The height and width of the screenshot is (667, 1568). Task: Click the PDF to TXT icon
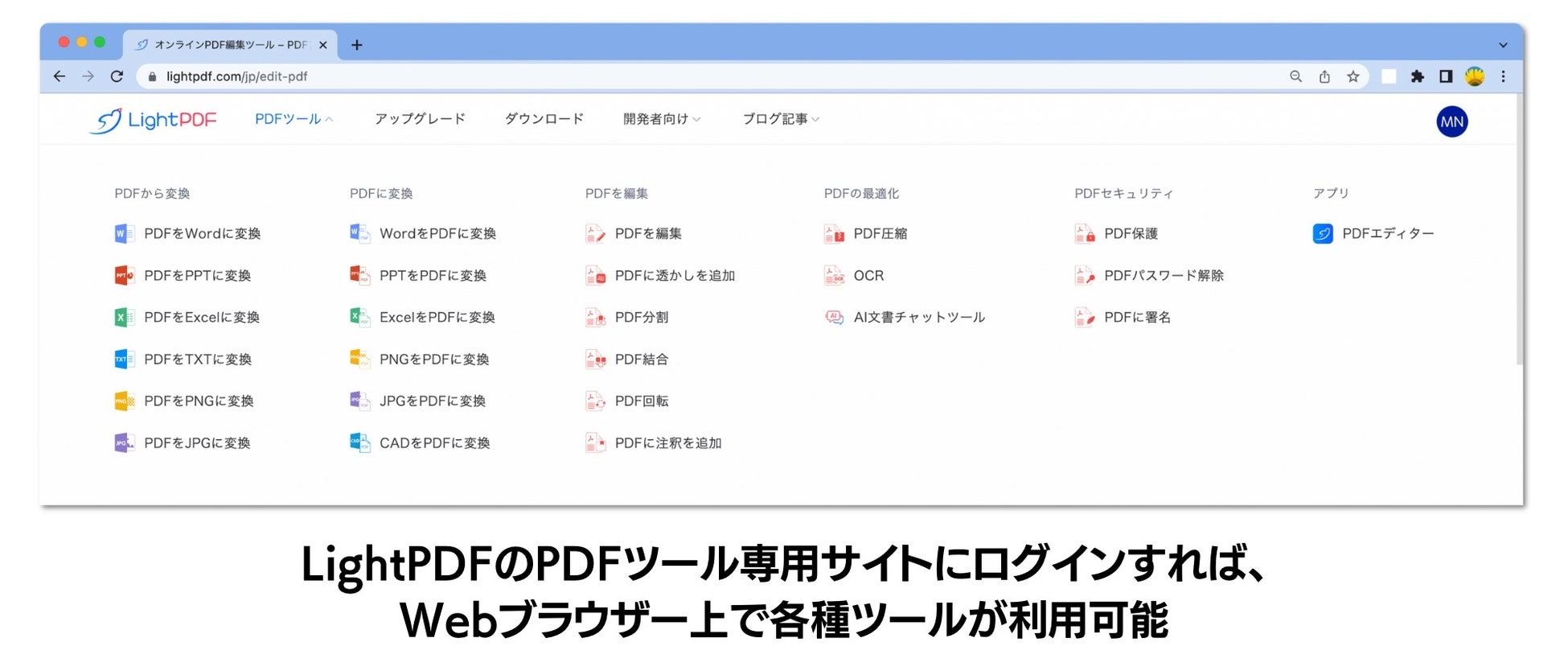124,360
